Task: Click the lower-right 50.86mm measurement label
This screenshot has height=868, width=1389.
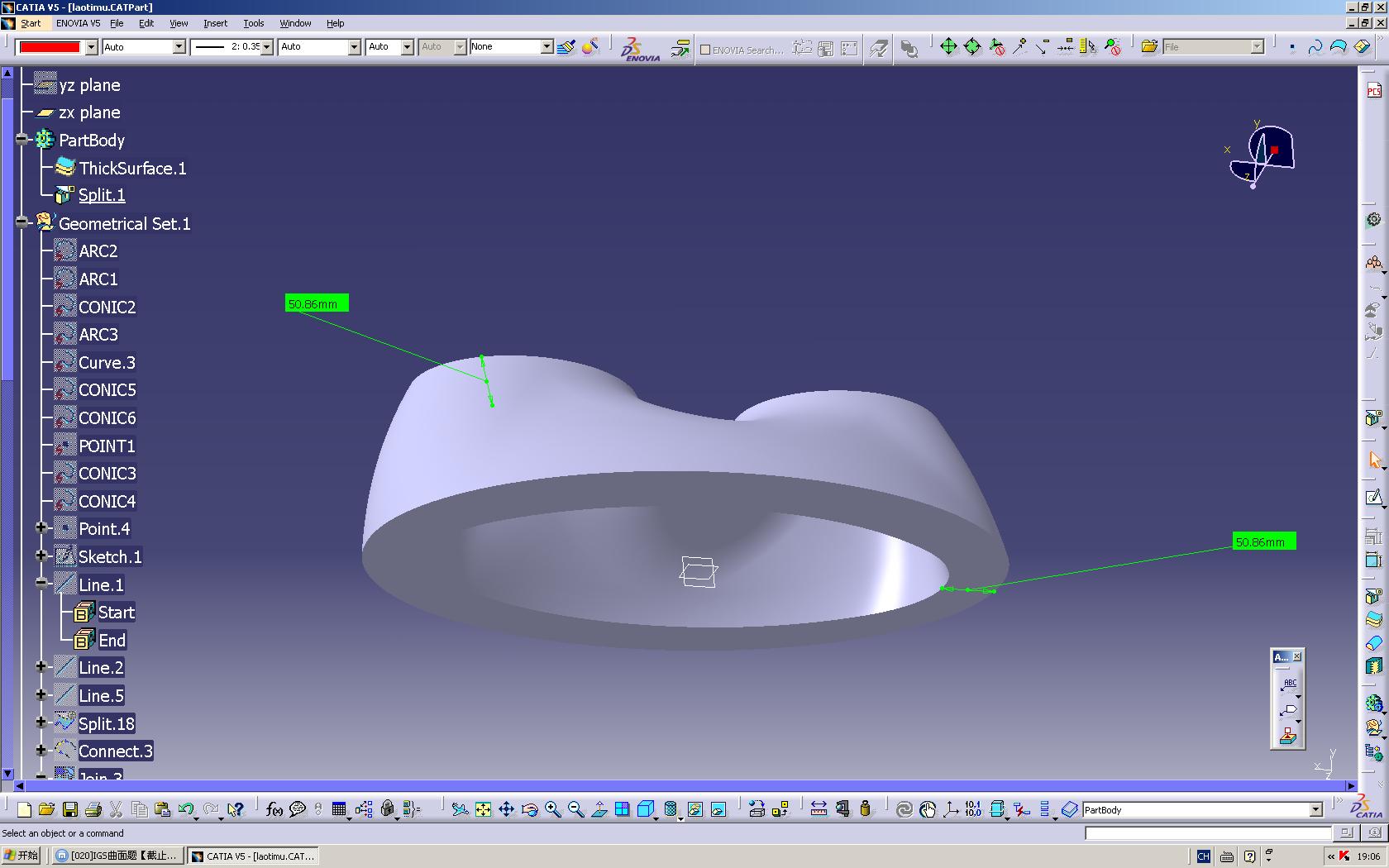Action: click(x=1264, y=541)
